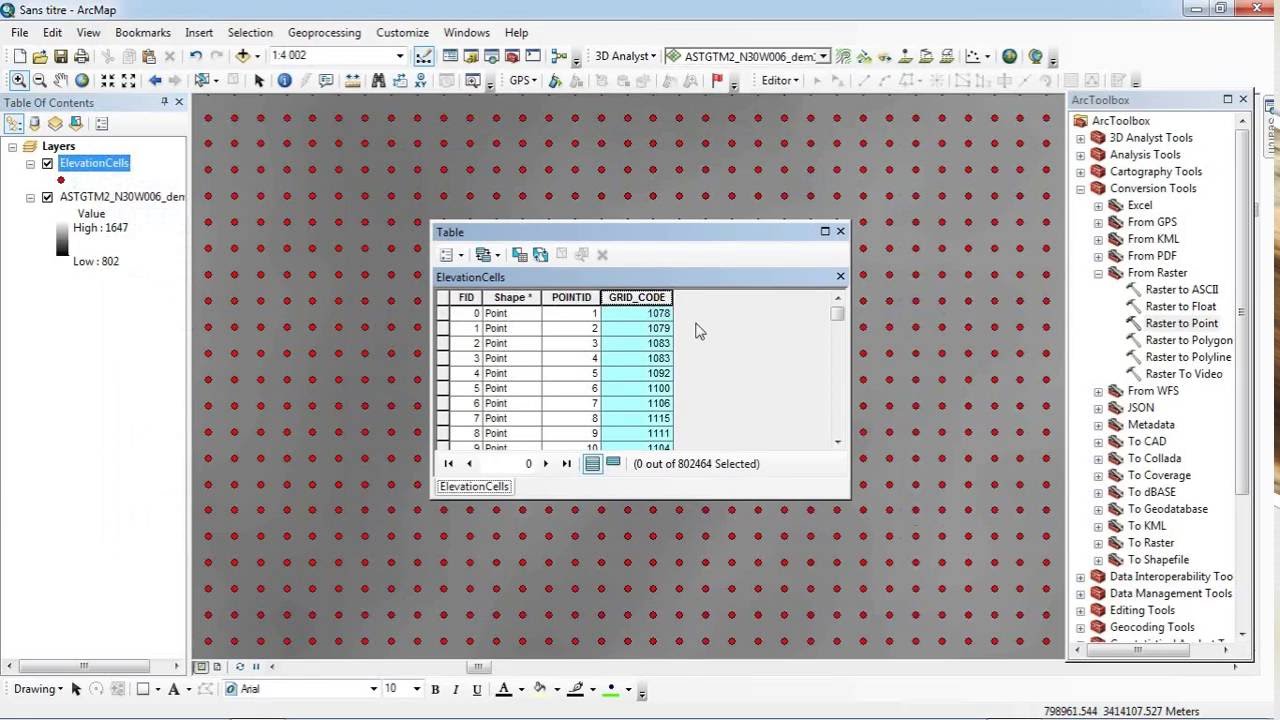
Task: Click List By Drawing Order icon
Action: [x=14, y=124]
